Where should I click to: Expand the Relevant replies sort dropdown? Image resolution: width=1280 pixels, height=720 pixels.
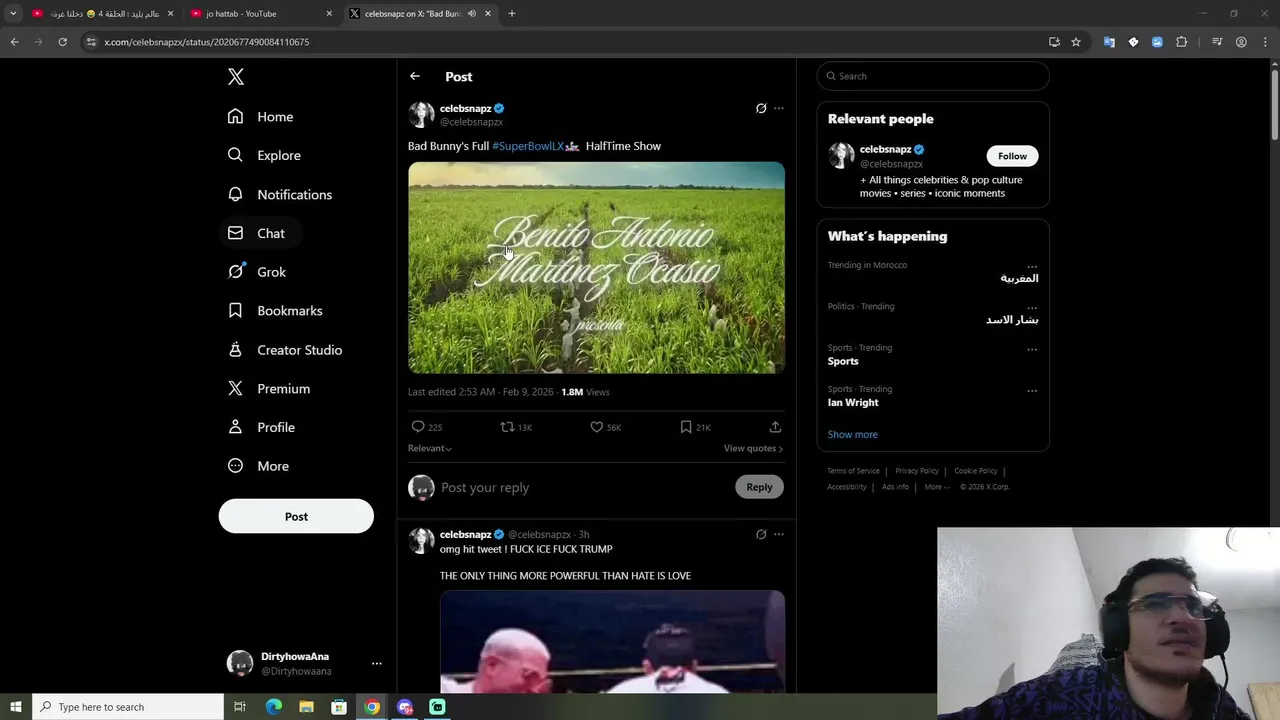click(x=430, y=448)
